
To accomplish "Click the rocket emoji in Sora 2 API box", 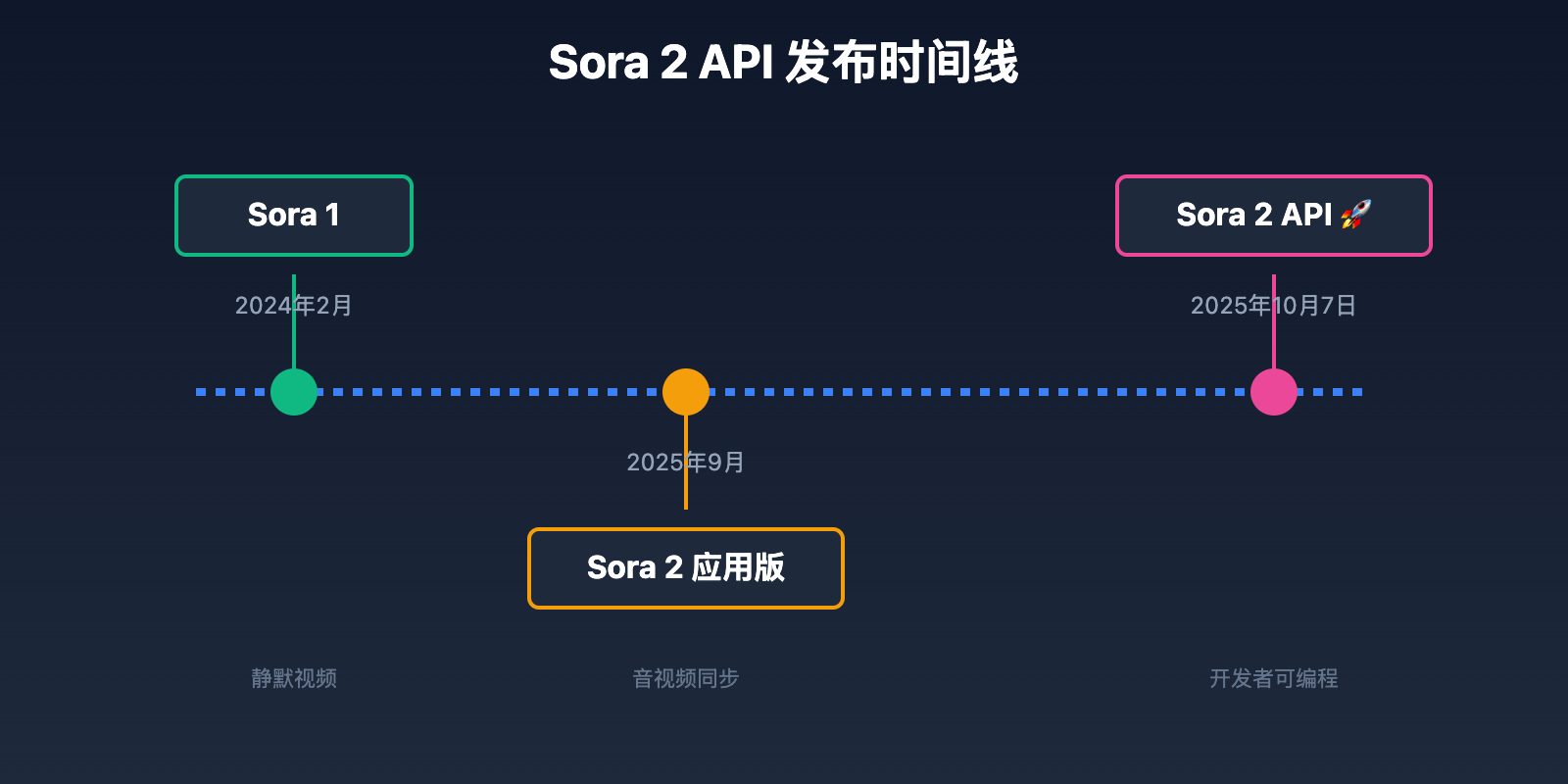I will coord(1356,214).
